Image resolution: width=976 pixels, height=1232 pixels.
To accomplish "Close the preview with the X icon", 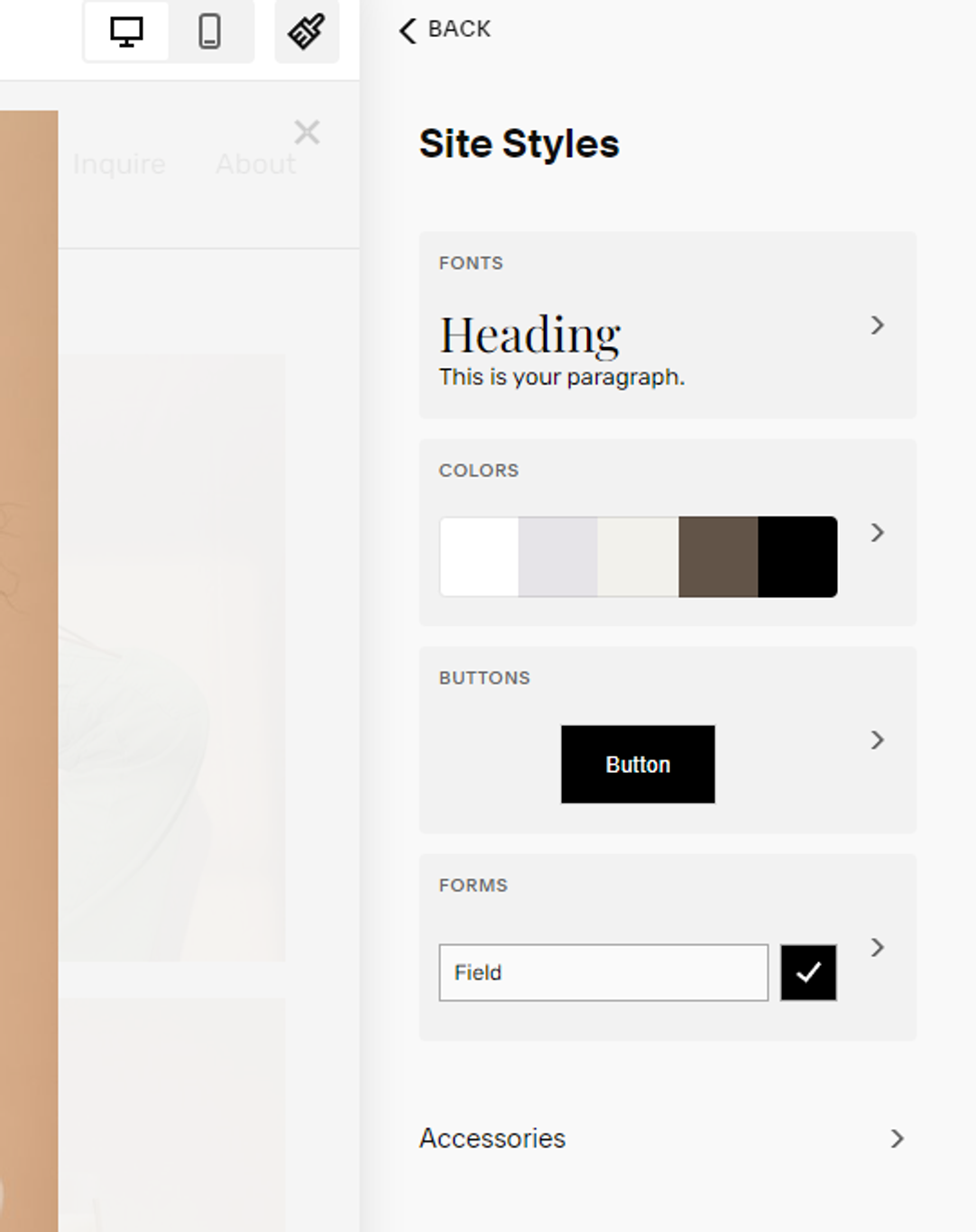I will click(307, 133).
